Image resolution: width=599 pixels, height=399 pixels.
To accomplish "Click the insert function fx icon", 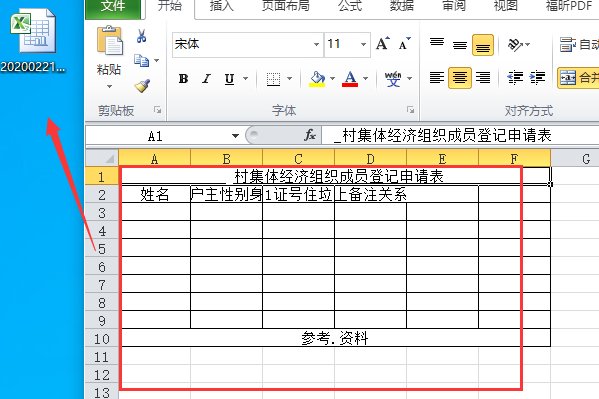I will 310,135.
